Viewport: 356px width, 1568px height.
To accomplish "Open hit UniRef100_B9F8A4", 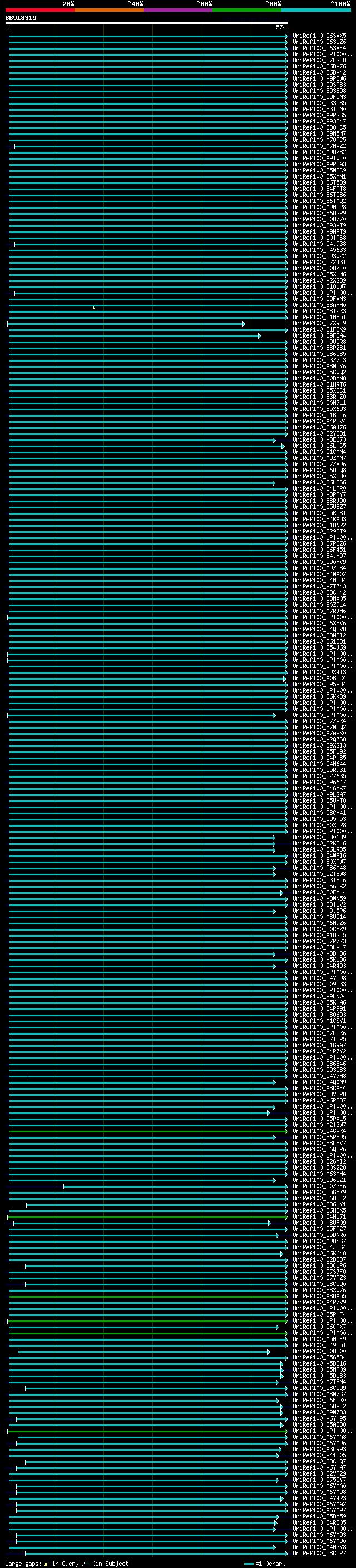I will (x=319, y=335).
